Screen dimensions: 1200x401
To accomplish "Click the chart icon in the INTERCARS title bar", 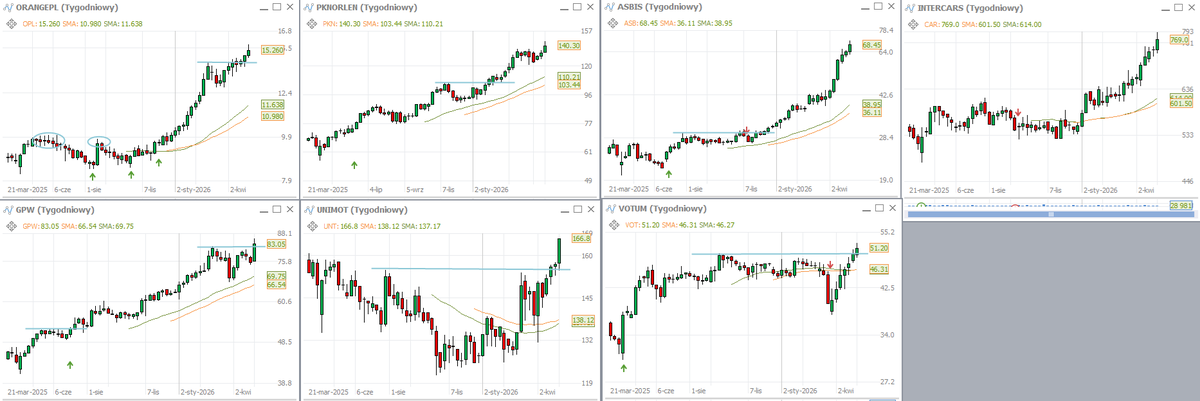I will tap(909, 7).
